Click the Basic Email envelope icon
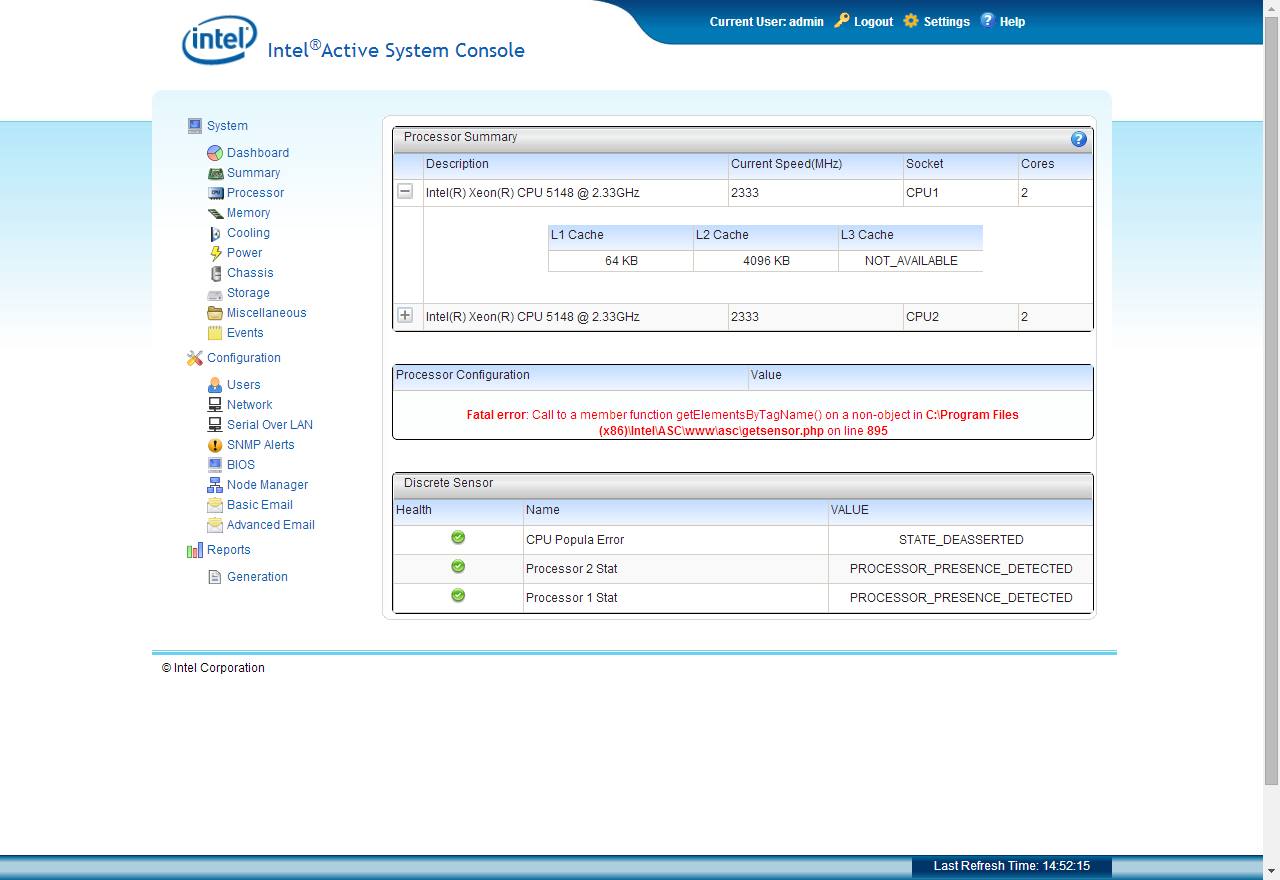1280x880 pixels. click(215, 505)
